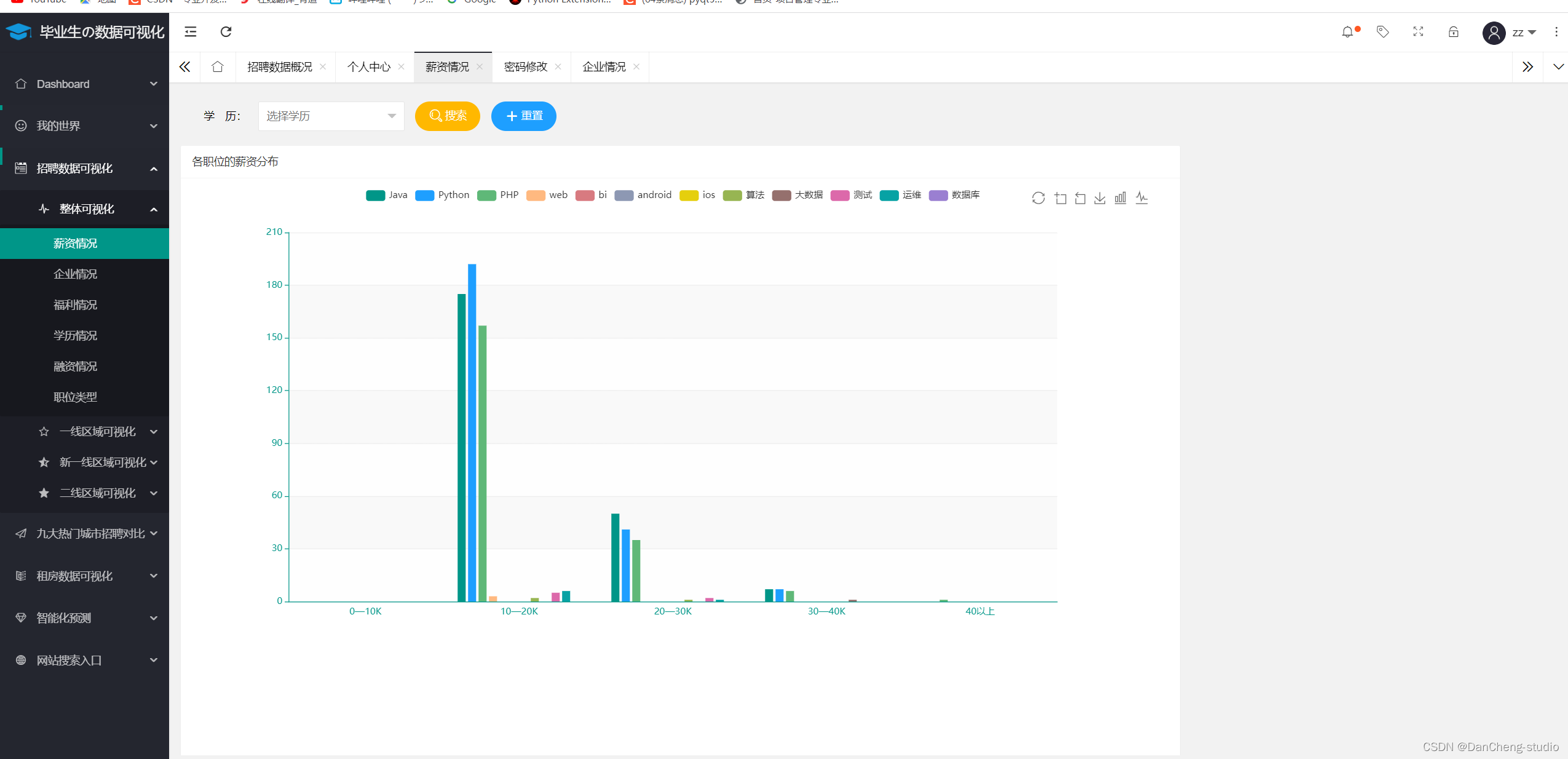The height and width of the screenshot is (759, 1568).
Task: Lock the screen with padlock icon
Action: [x=1452, y=31]
